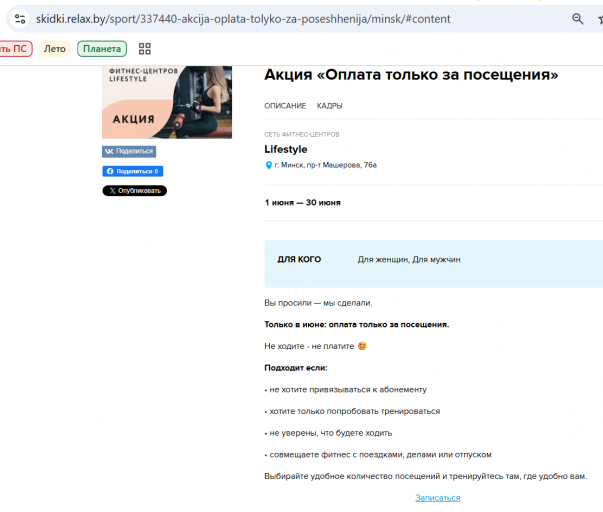Open the Планета bookmark

(102, 49)
